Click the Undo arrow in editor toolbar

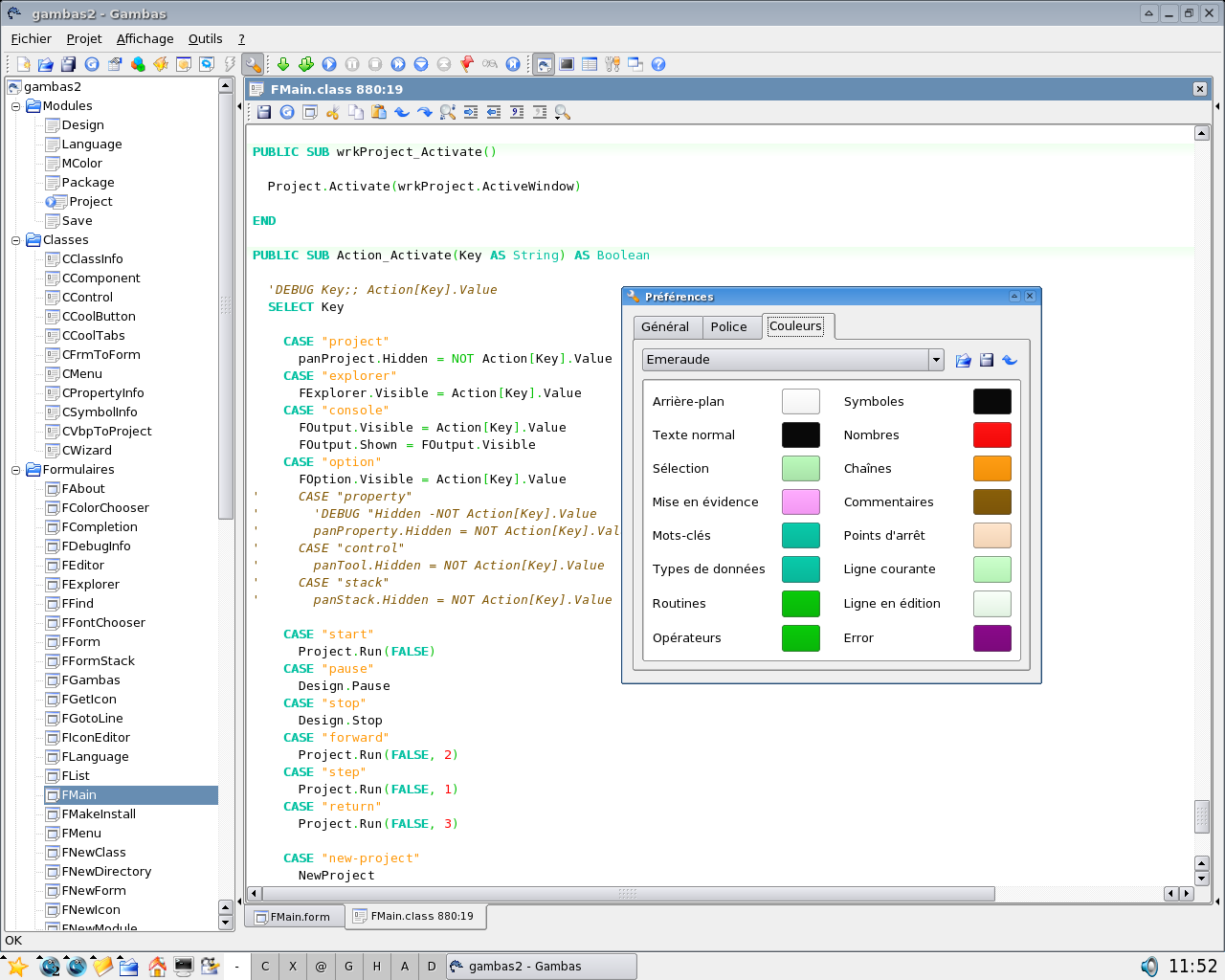[402, 112]
